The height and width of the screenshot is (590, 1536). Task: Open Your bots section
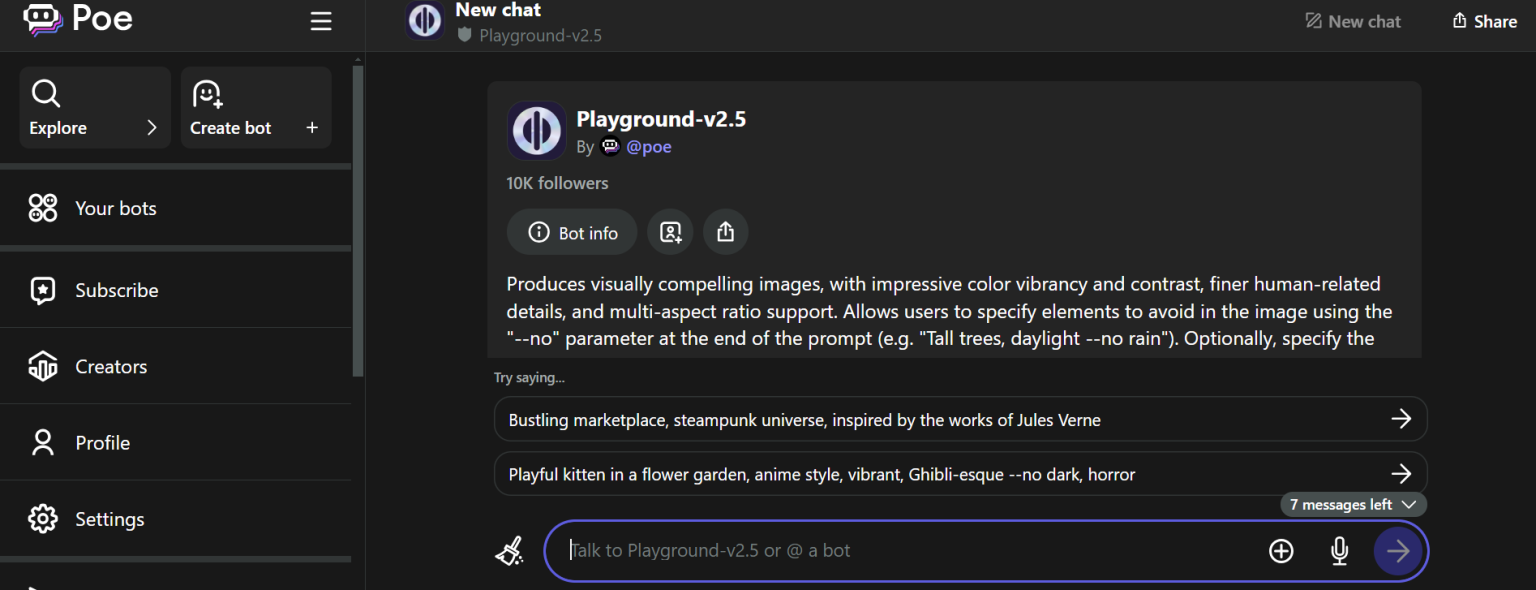coord(115,208)
